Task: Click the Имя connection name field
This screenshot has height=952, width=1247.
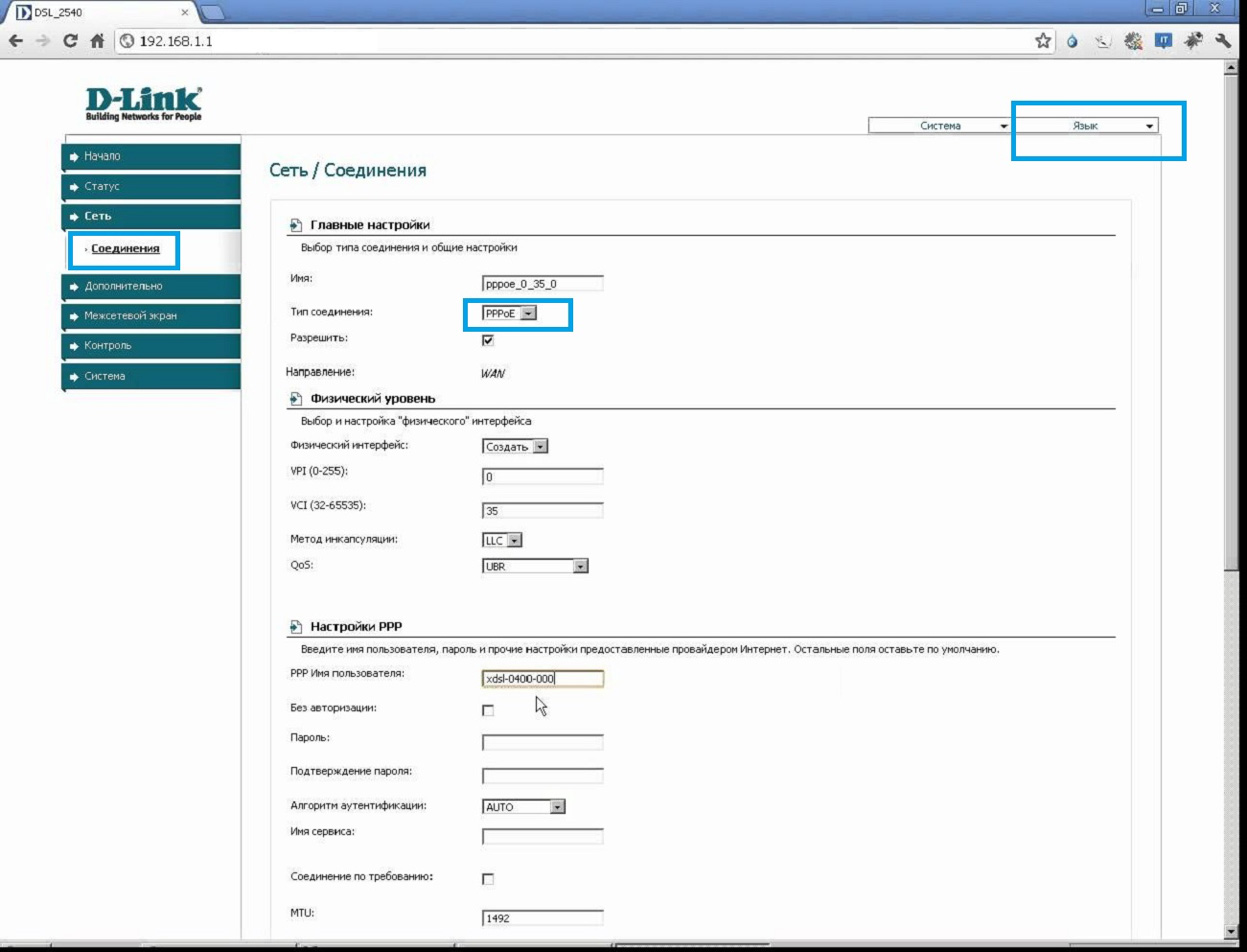Action: click(x=543, y=284)
